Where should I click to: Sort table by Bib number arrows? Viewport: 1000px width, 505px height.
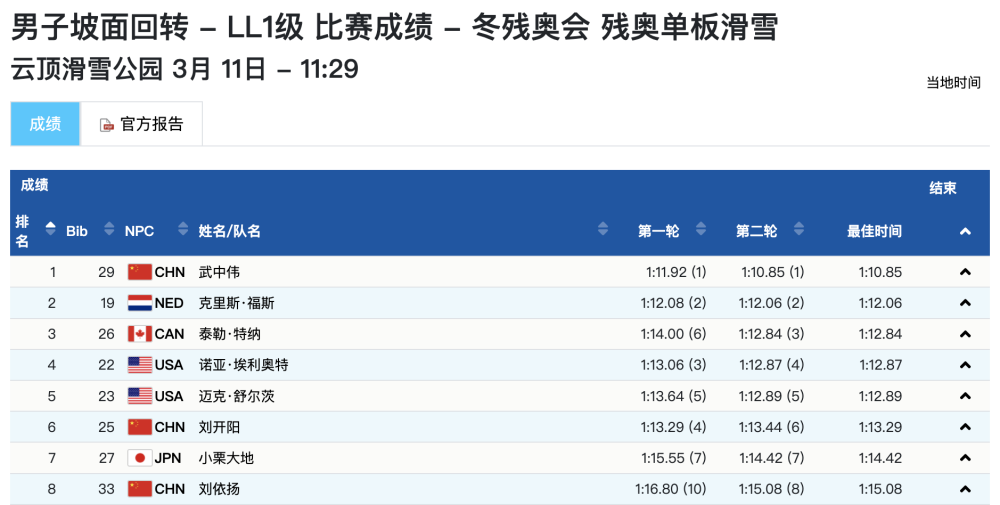point(106,230)
